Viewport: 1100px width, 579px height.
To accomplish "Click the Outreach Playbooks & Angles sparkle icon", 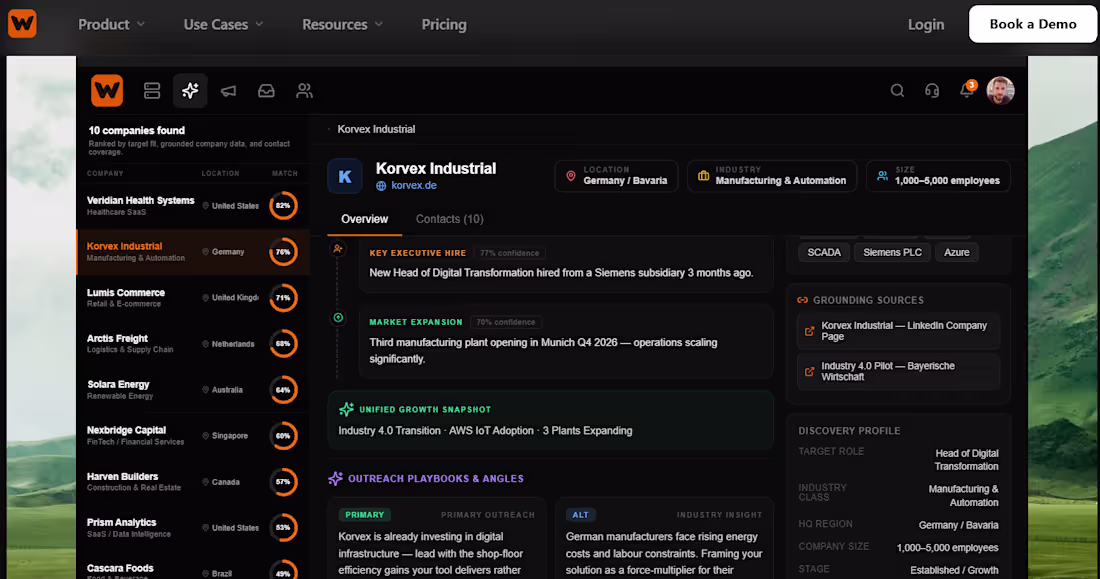I will click(335, 479).
